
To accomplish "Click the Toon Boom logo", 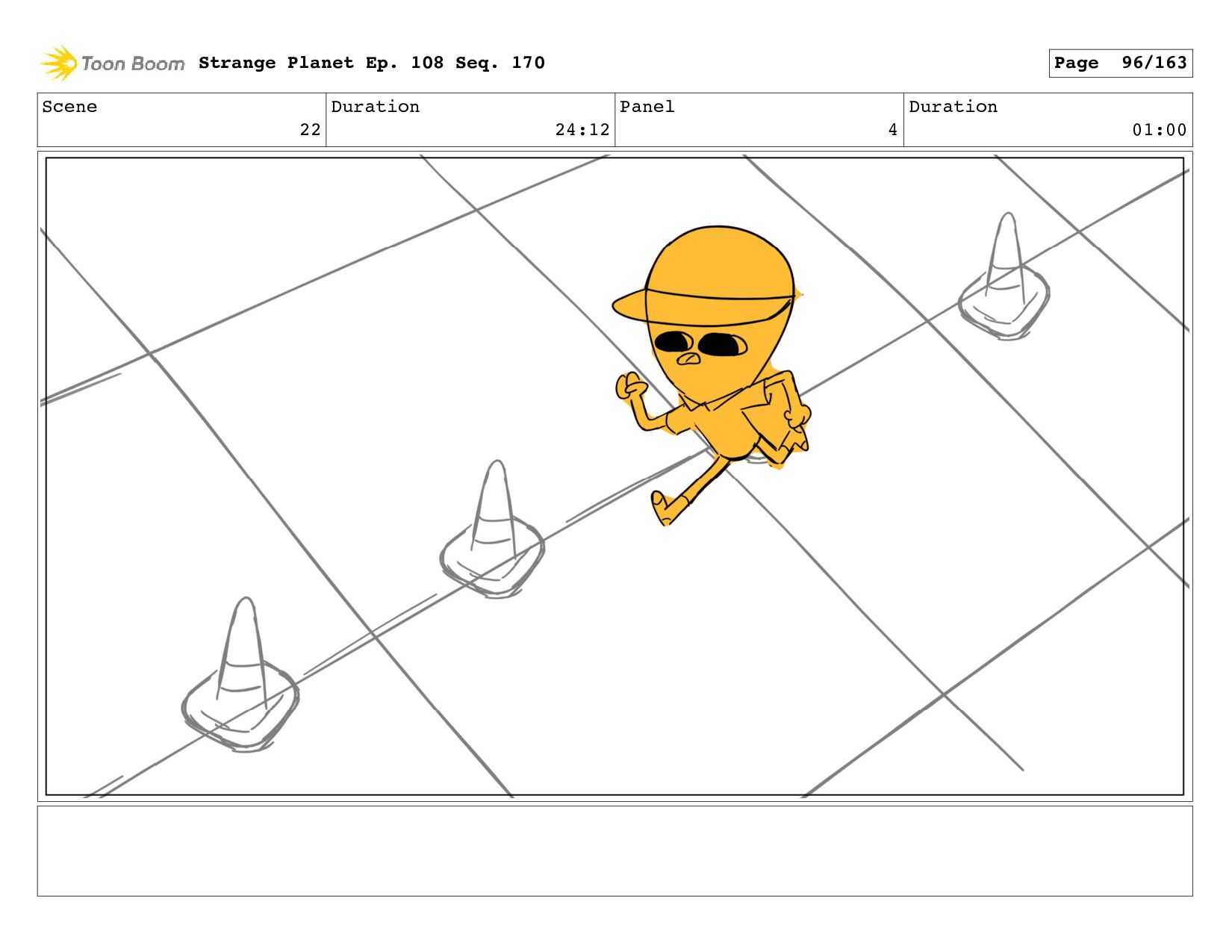I will coord(112,63).
